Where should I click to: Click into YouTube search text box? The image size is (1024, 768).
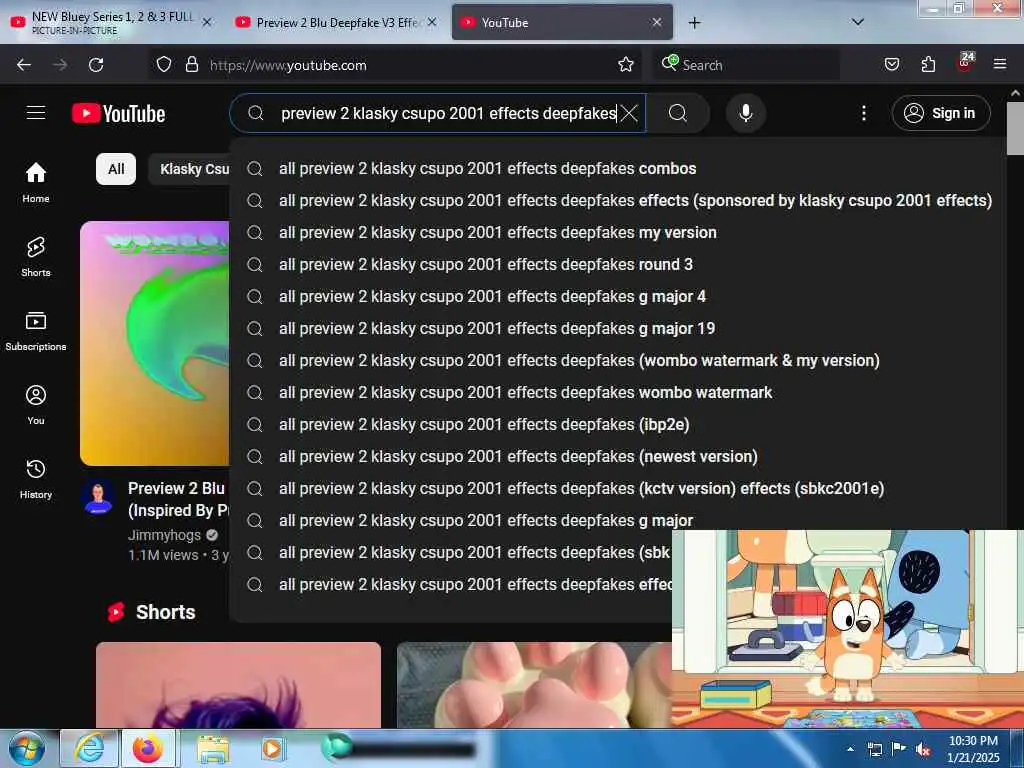tap(448, 113)
